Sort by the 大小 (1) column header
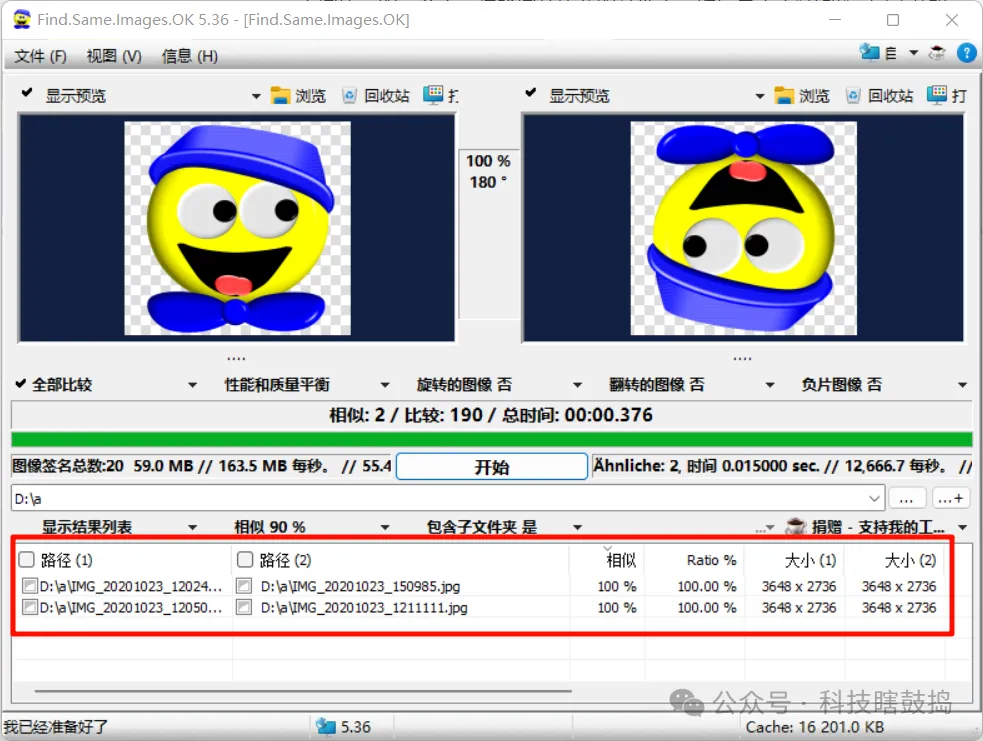 (x=810, y=560)
